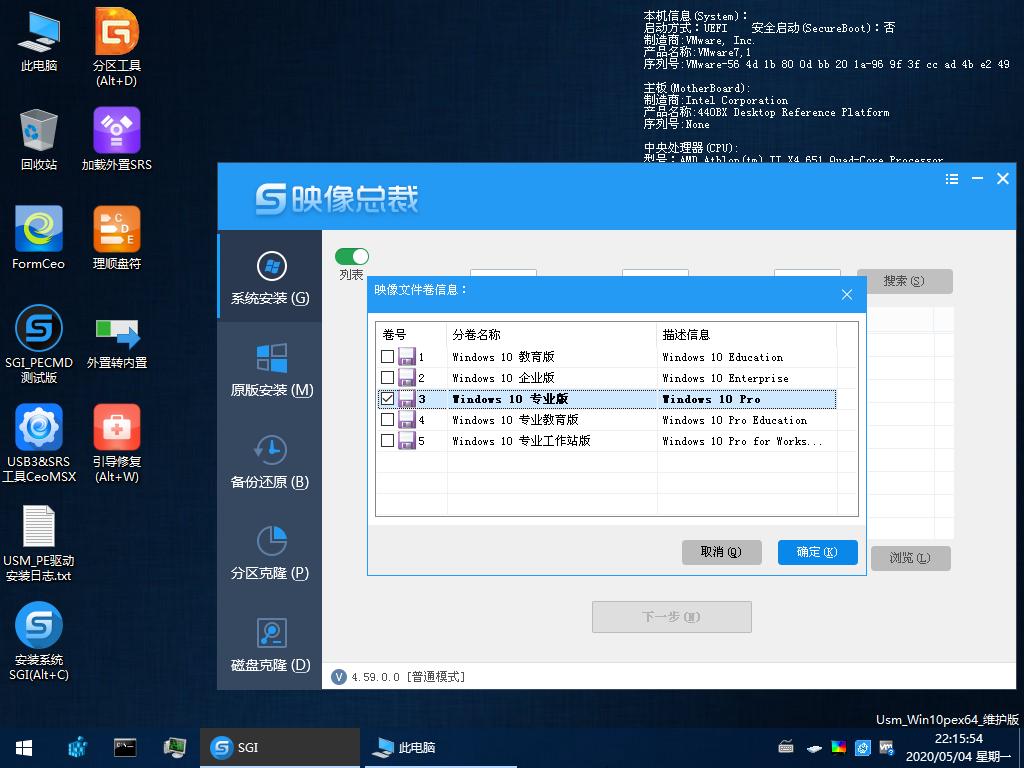Open the 磁盘克隆 panel
1024x768 pixels.
(268, 648)
